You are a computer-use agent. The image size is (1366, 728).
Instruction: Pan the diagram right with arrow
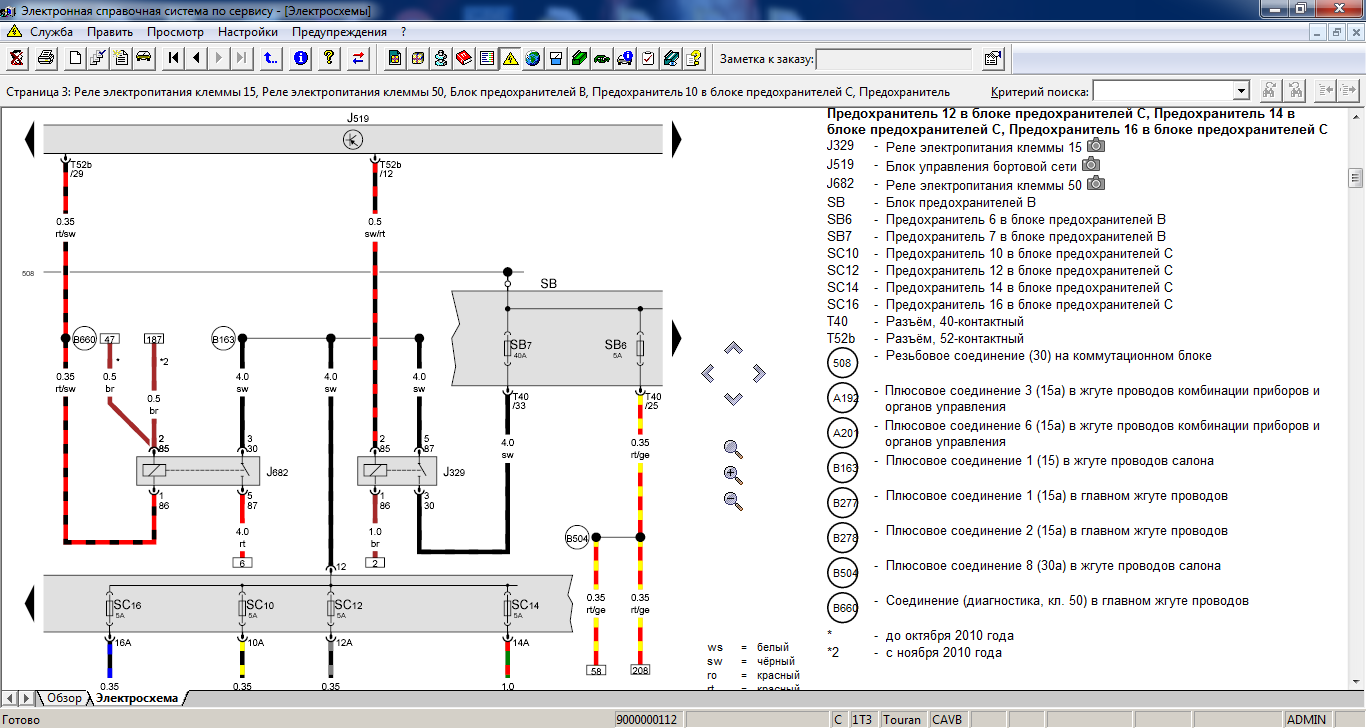758,373
